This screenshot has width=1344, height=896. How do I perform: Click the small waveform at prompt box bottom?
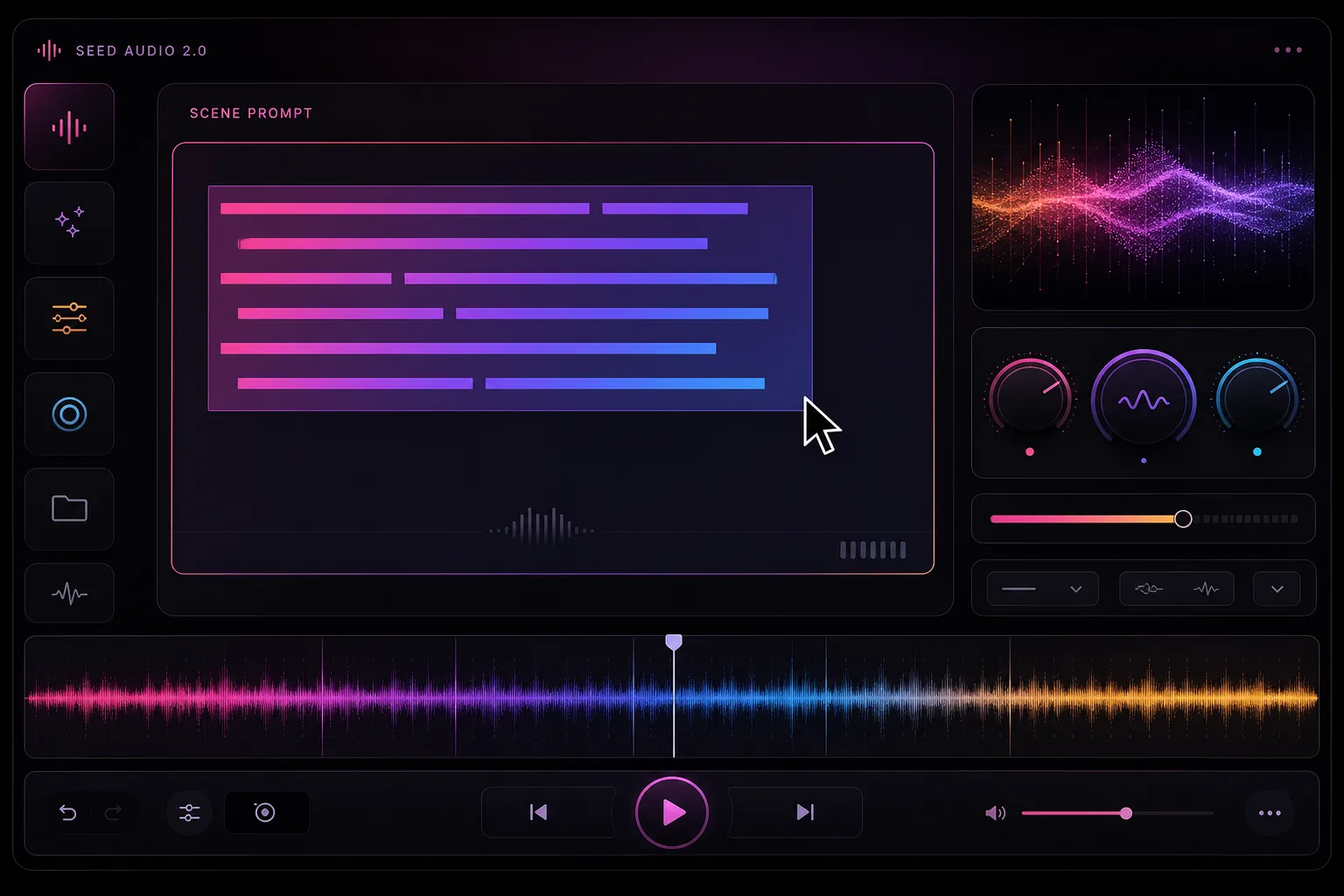click(542, 526)
